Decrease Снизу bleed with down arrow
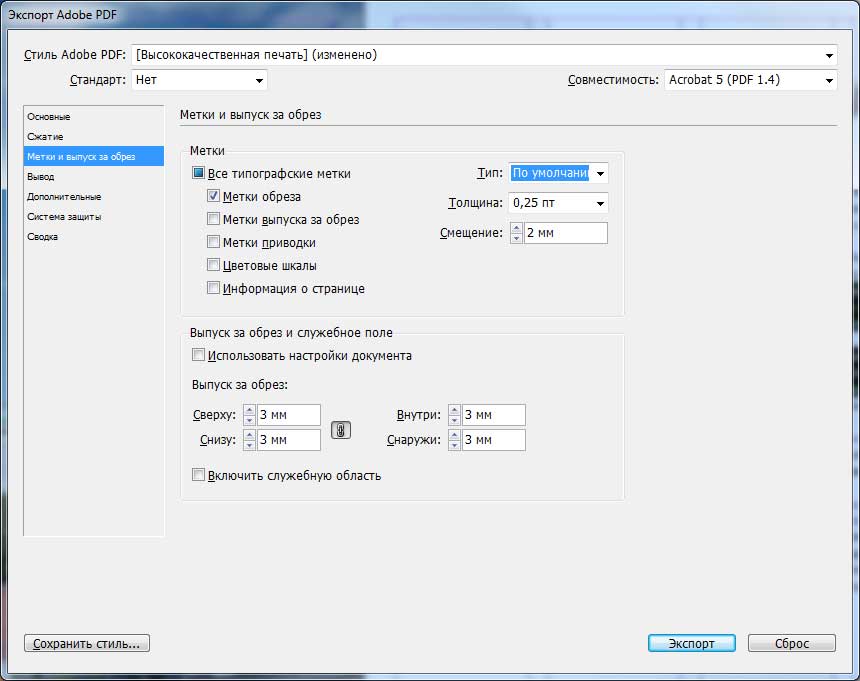 [x=249, y=445]
